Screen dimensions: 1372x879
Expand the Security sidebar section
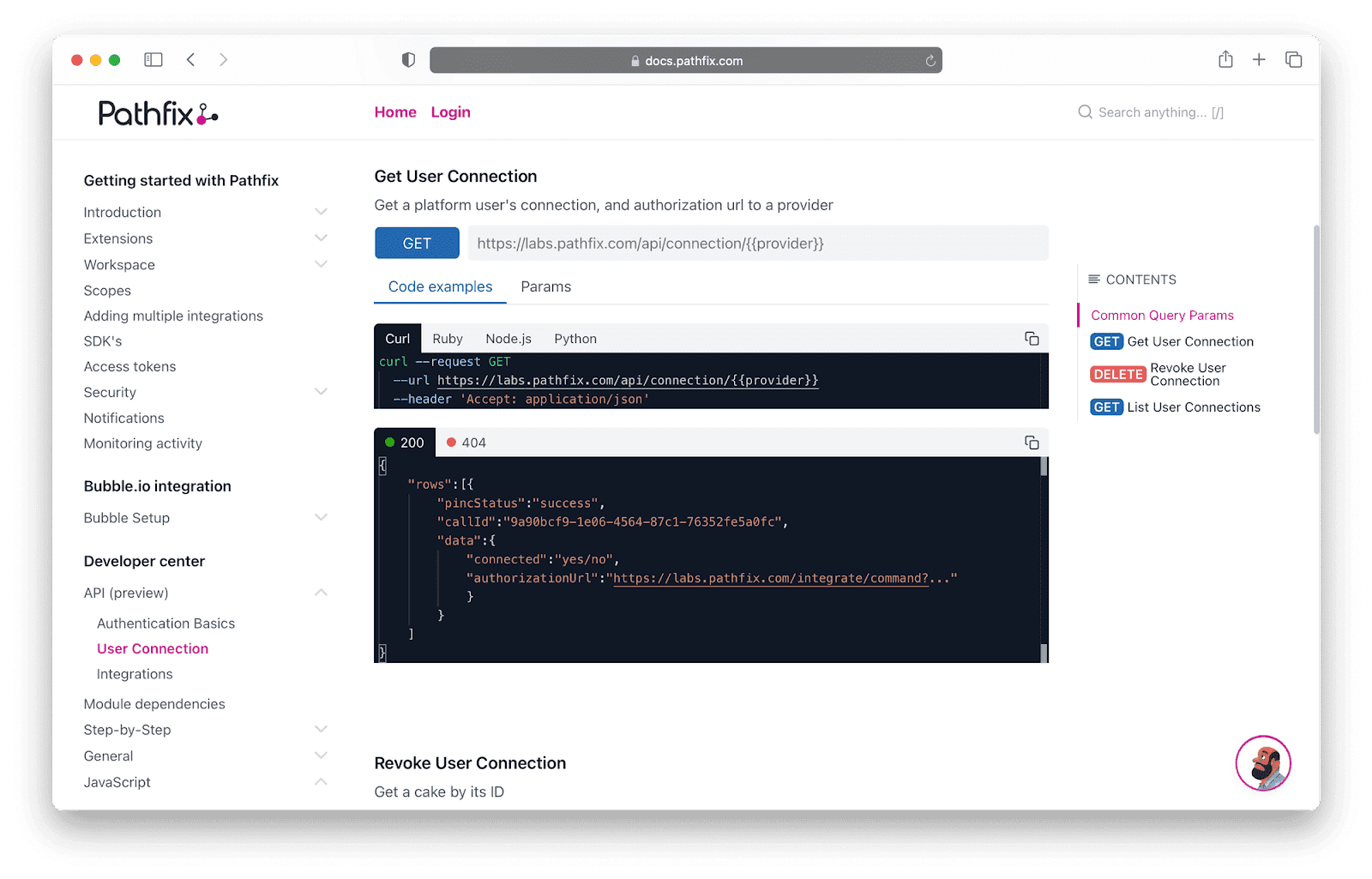click(321, 391)
